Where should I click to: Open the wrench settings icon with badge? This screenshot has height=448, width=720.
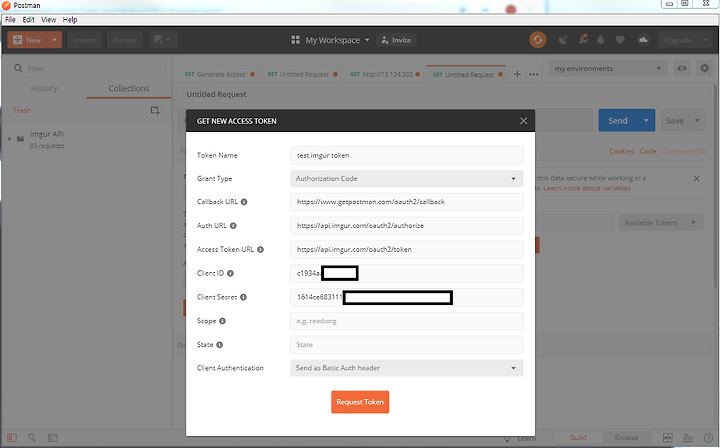point(583,39)
